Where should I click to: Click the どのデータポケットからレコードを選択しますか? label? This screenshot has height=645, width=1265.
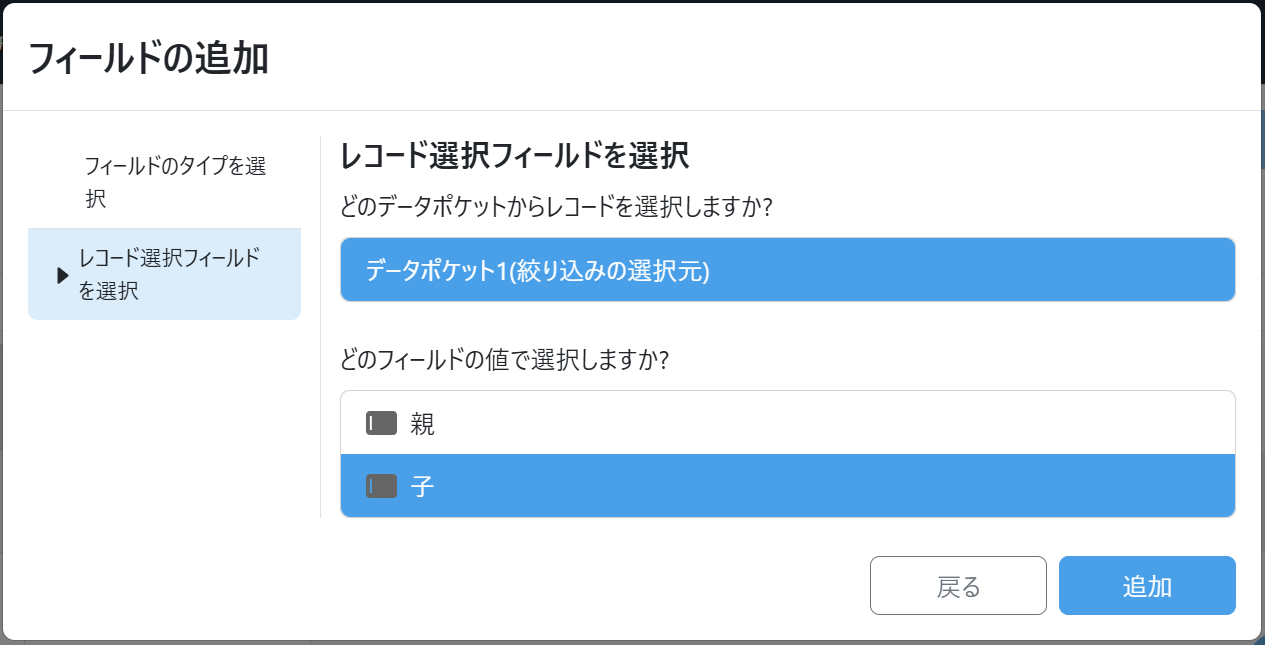click(559, 207)
